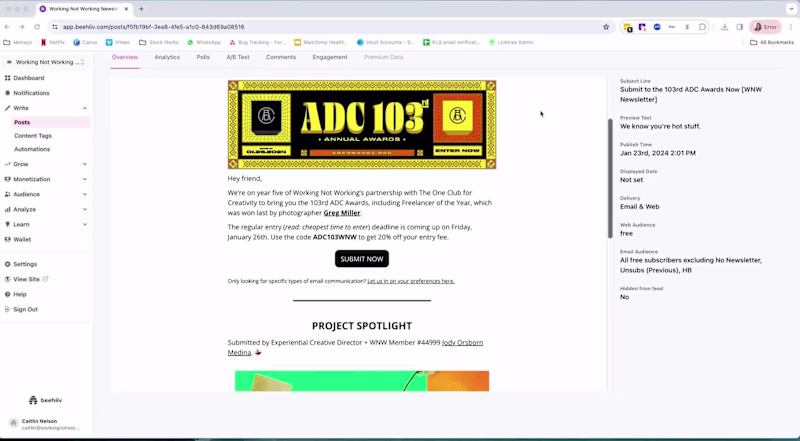This screenshot has height=441, width=800.
Task: Open Mailchimp Health bookmark
Action: click(321, 42)
